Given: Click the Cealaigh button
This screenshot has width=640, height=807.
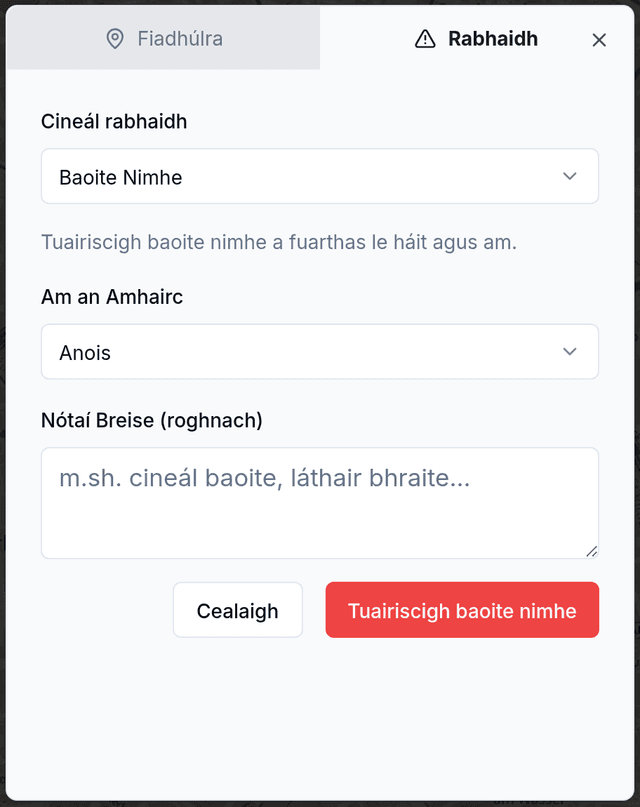Looking at the screenshot, I should tap(238, 610).
